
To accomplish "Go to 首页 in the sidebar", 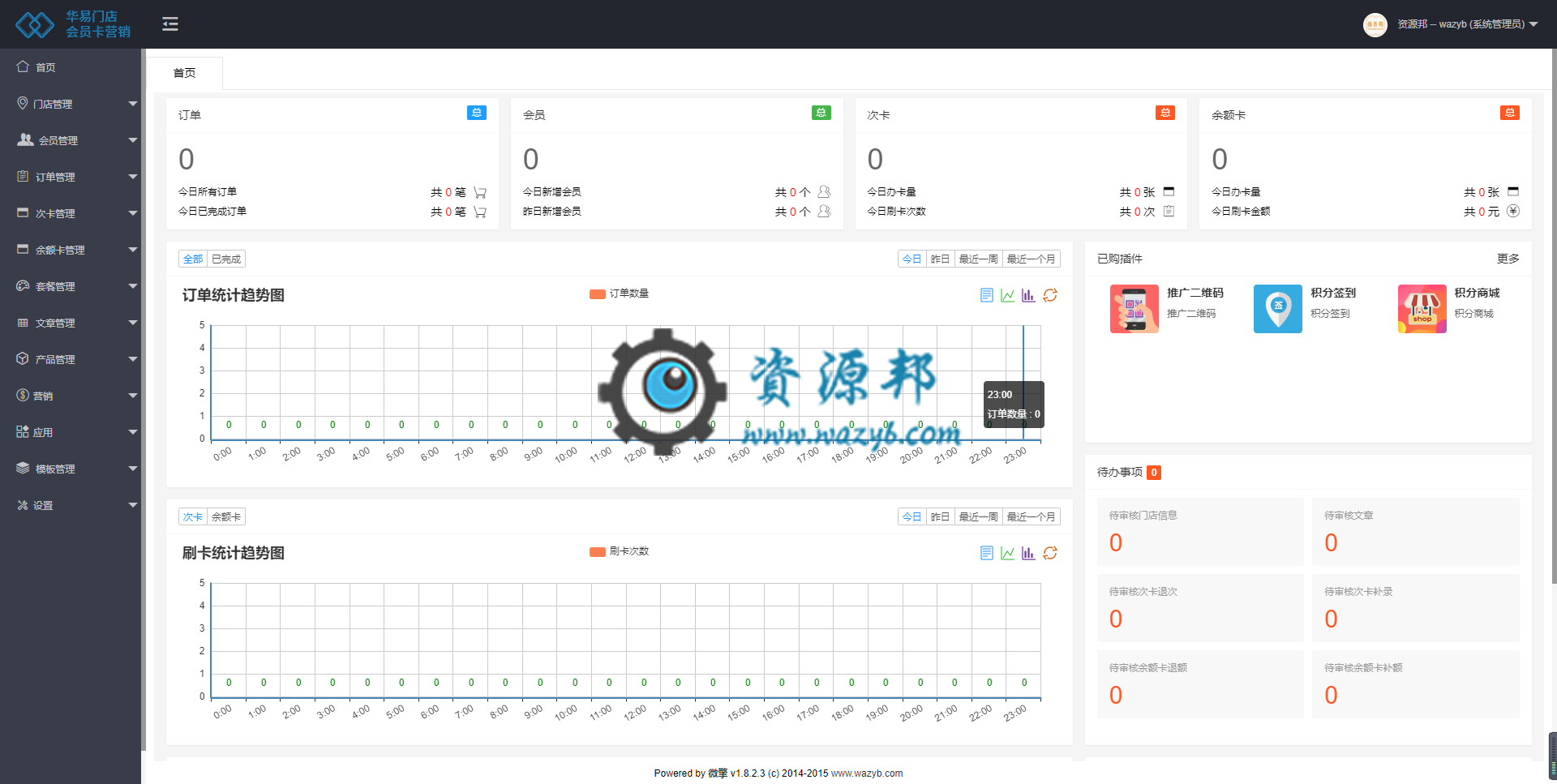I will tap(71, 67).
